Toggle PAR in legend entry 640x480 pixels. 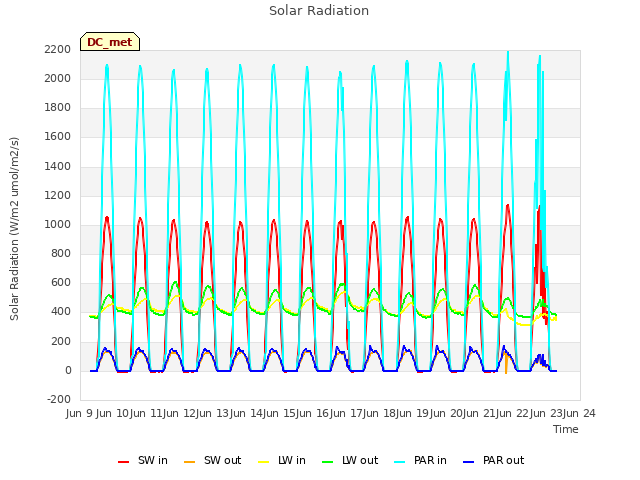[x=420, y=460]
